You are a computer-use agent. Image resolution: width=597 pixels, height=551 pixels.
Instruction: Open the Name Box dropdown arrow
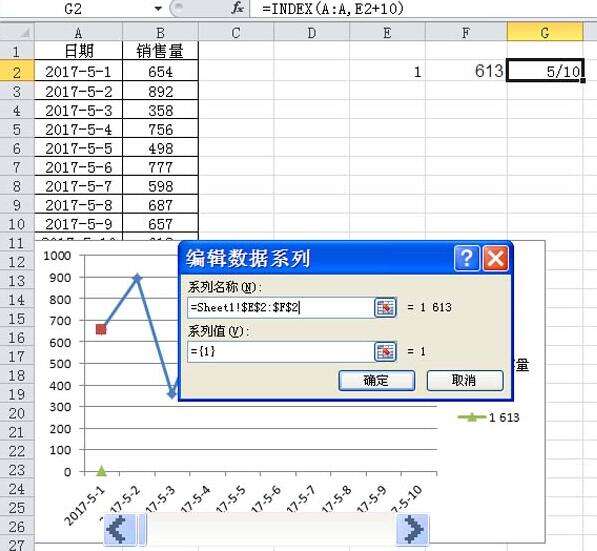pyautogui.click(x=158, y=8)
